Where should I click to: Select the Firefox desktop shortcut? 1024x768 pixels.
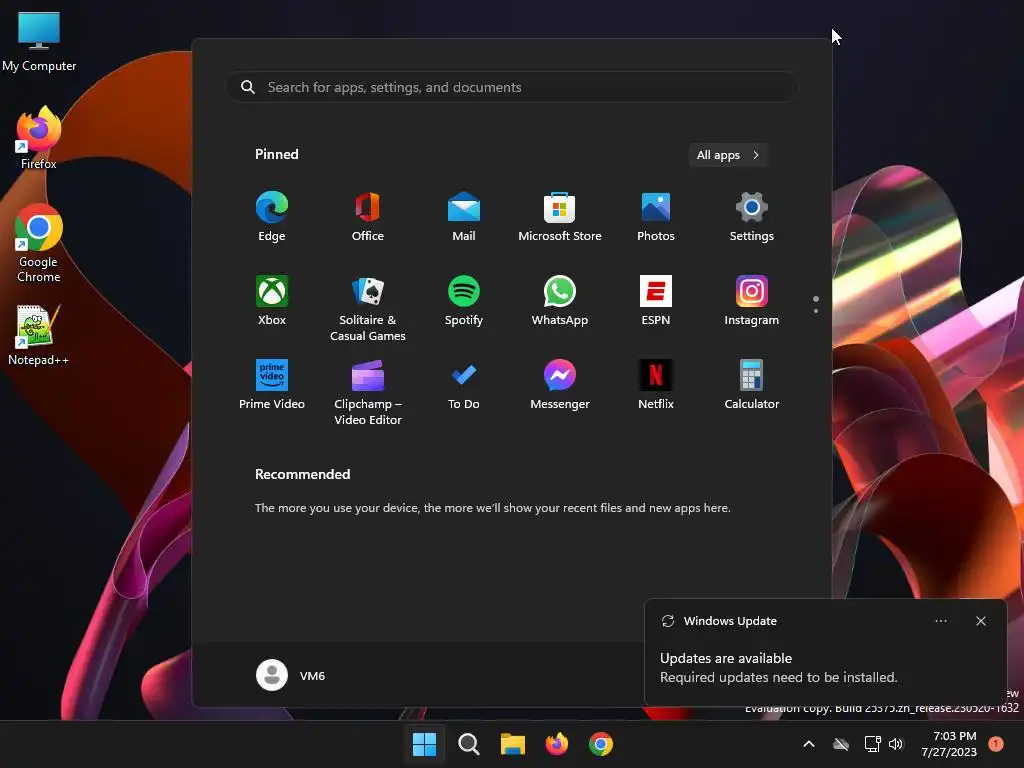[x=39, y=138]
